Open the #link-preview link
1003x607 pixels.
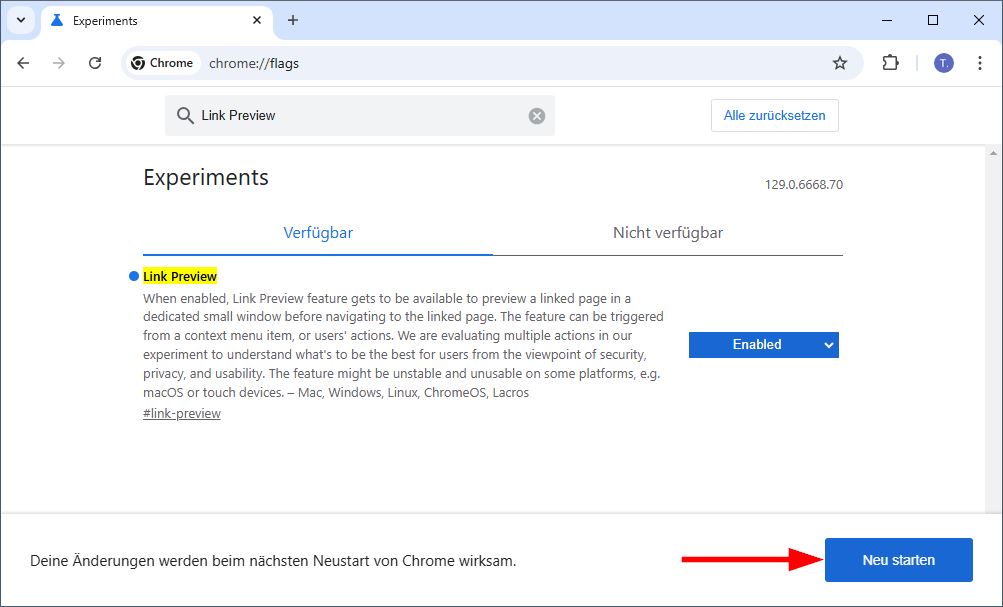click(181, 413)
